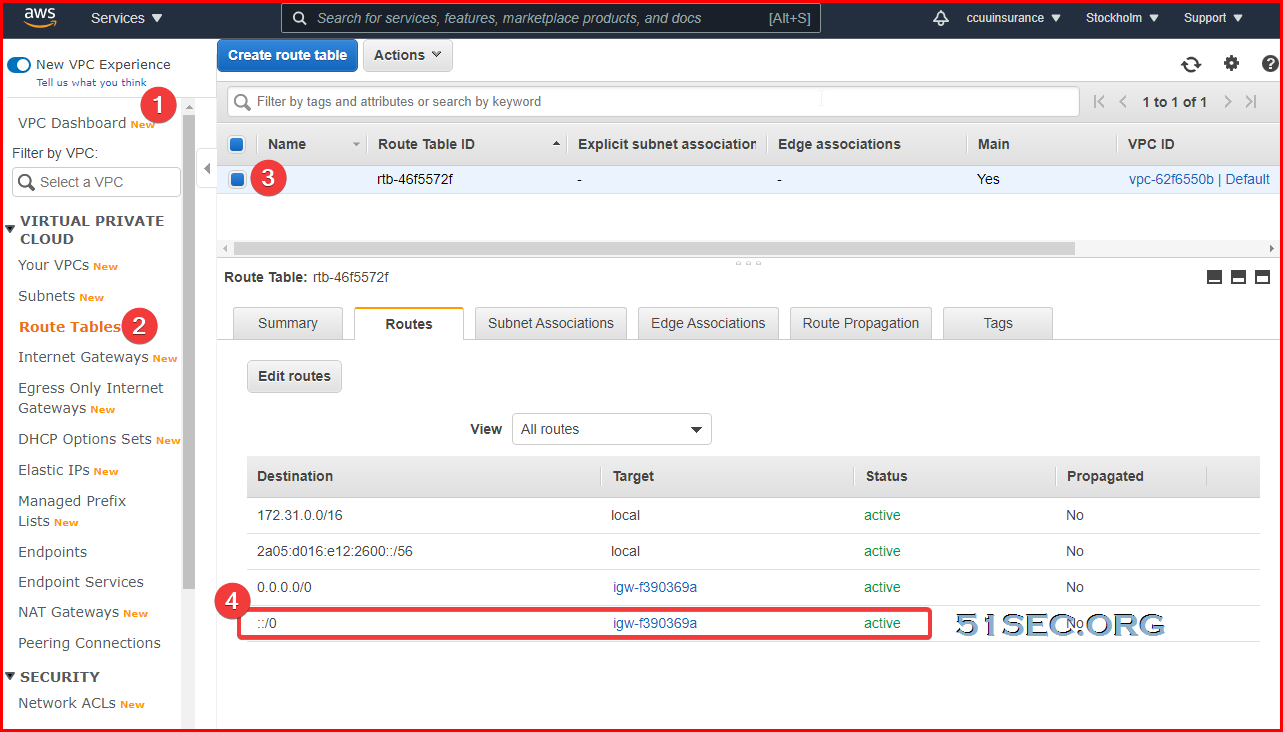The width and height of the screenshot is (1283, 732).
Task: Collapse the left navigation sidebar
Action: 206,167
